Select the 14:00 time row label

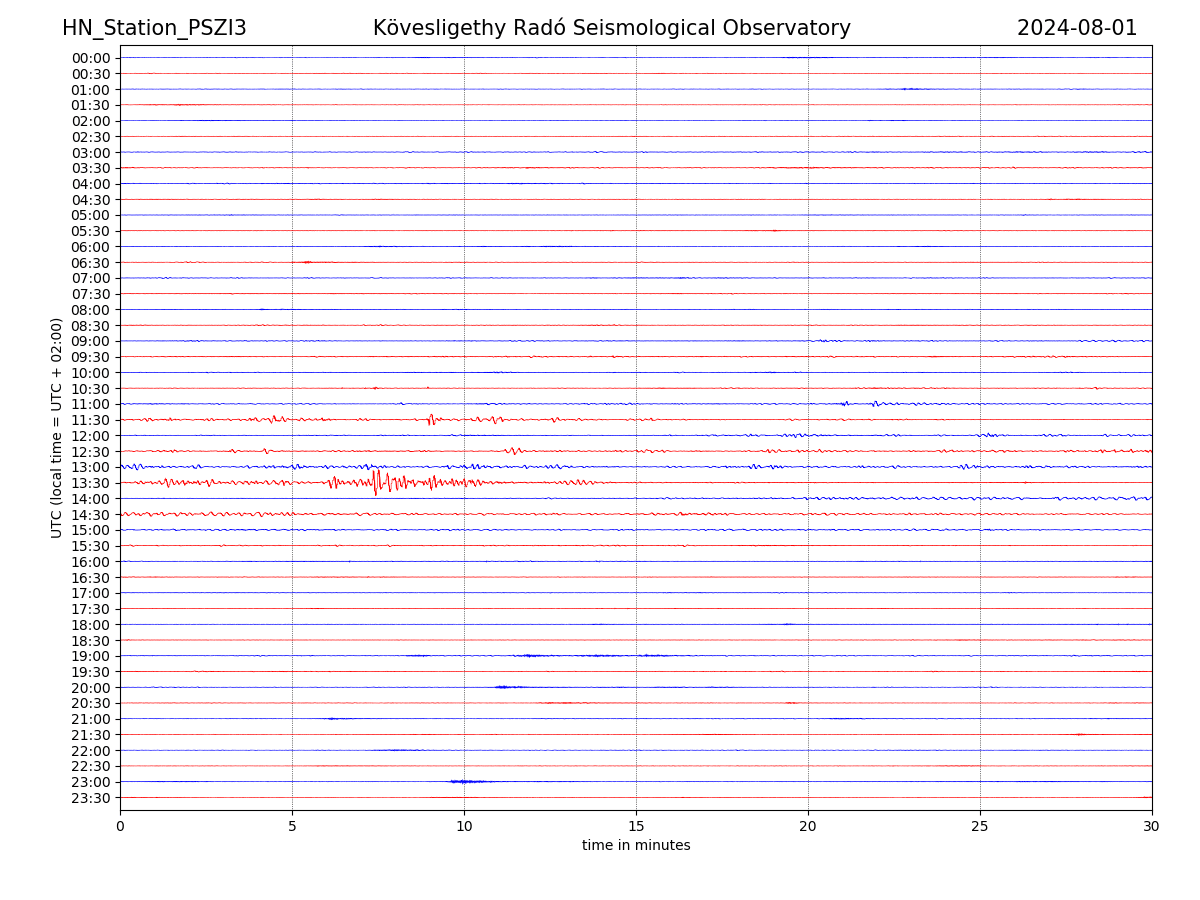coord(90,499)
